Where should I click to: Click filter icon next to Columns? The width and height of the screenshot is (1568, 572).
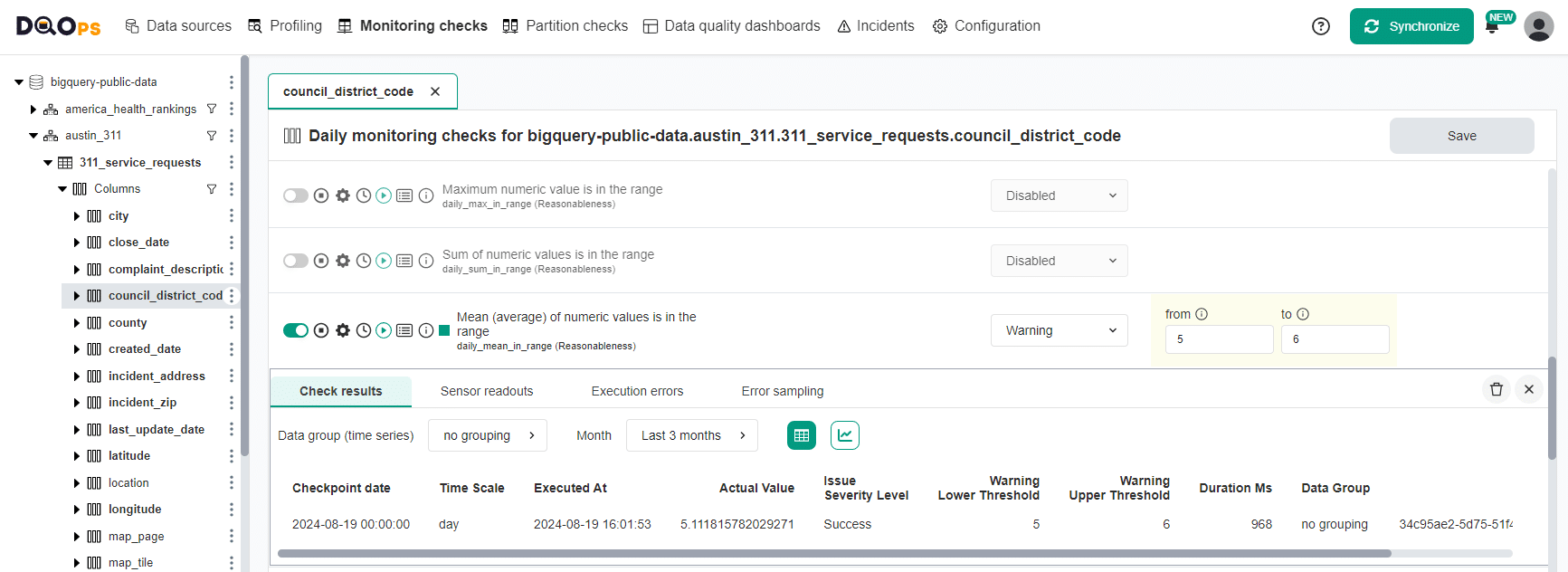[x=212, y=189]
